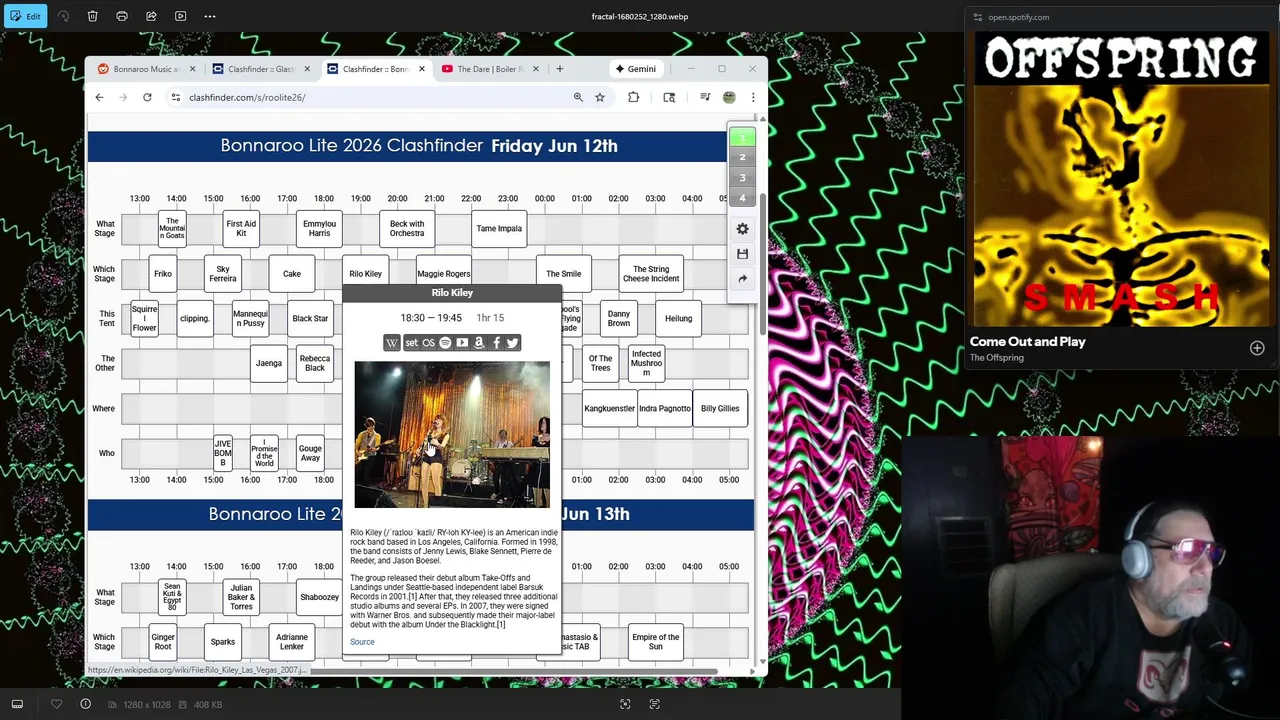Open the three-dot more options menu in Photos
Screen dimensions: 1280x720
pos(210,16)
